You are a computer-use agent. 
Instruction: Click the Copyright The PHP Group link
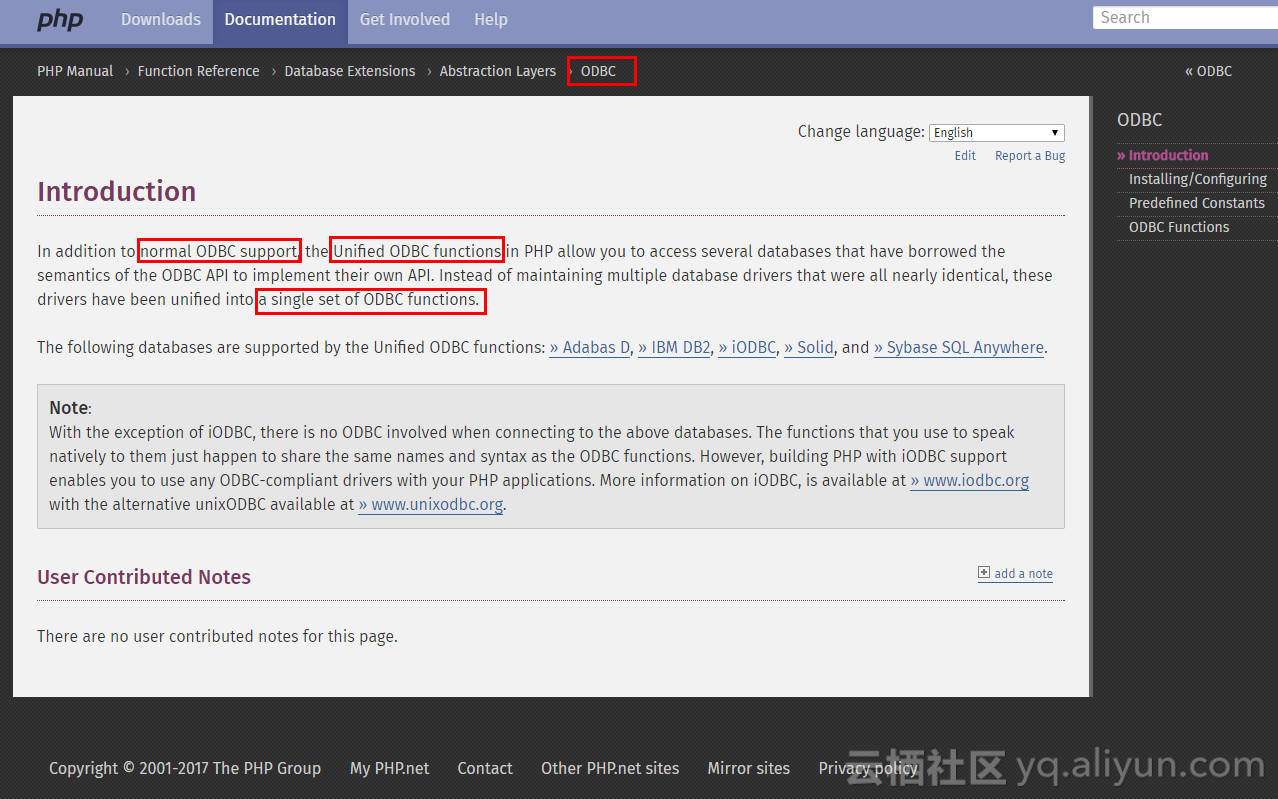[185, 769]
